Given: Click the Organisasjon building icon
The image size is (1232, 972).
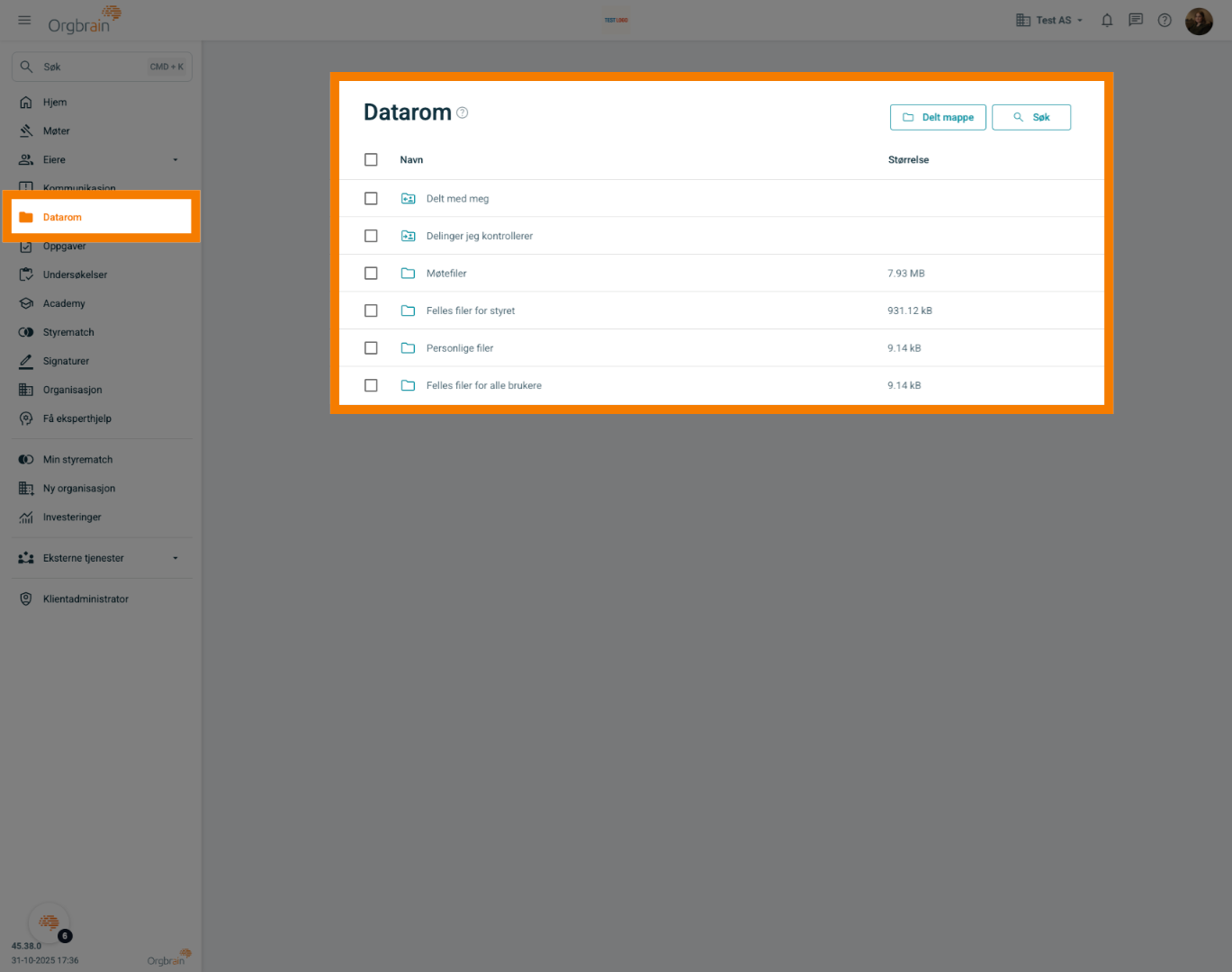Looking at the screenshot, I should tap(26, 390).
